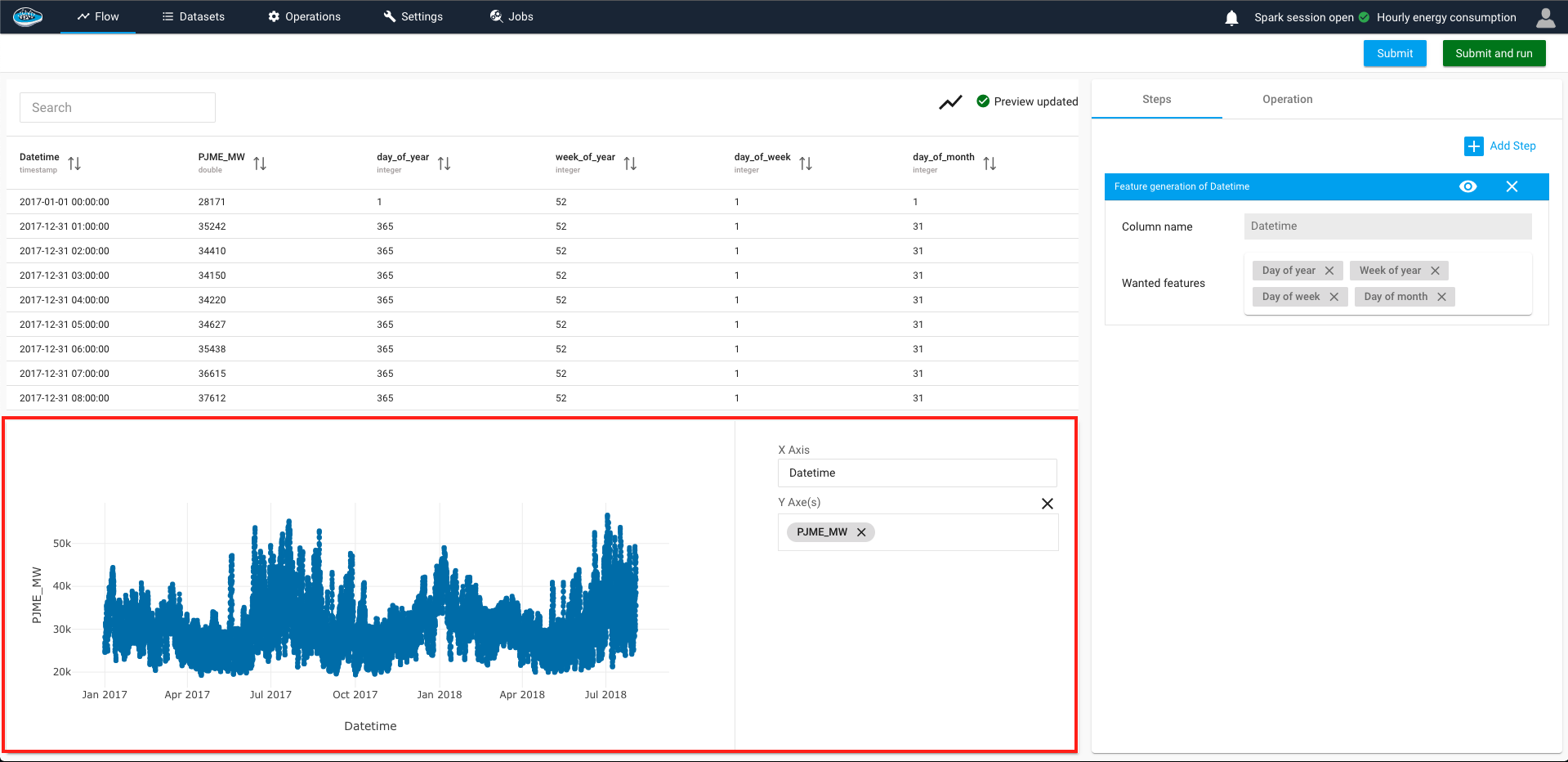The image size is (1568, 762).
Task: Clear the Y Axe(s) selection
Action: (x=1047, y=504)
